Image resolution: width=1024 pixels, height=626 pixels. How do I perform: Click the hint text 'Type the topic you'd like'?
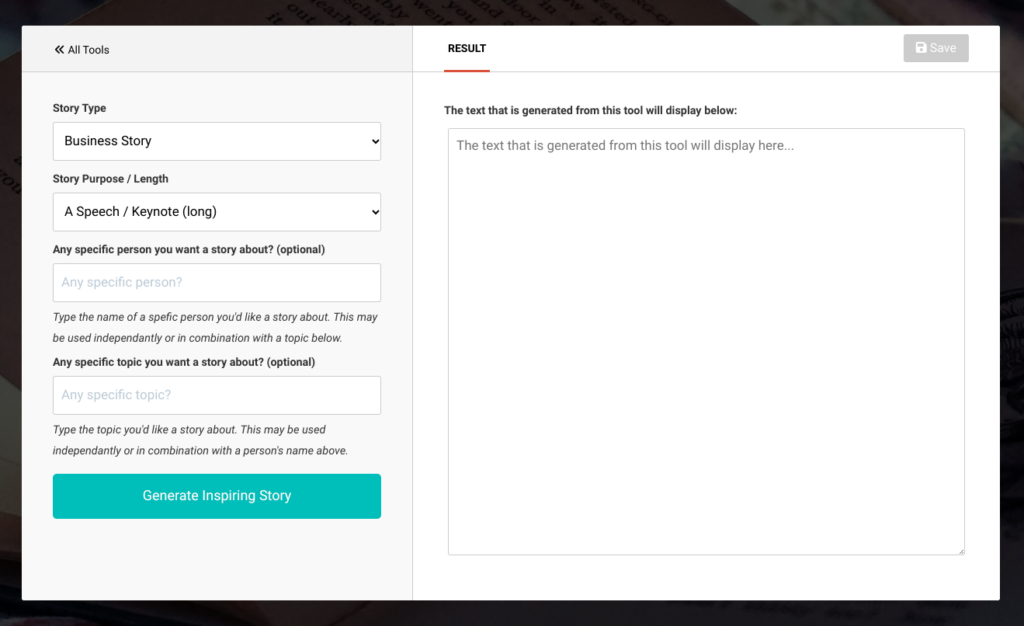click(x=200, y=440)
